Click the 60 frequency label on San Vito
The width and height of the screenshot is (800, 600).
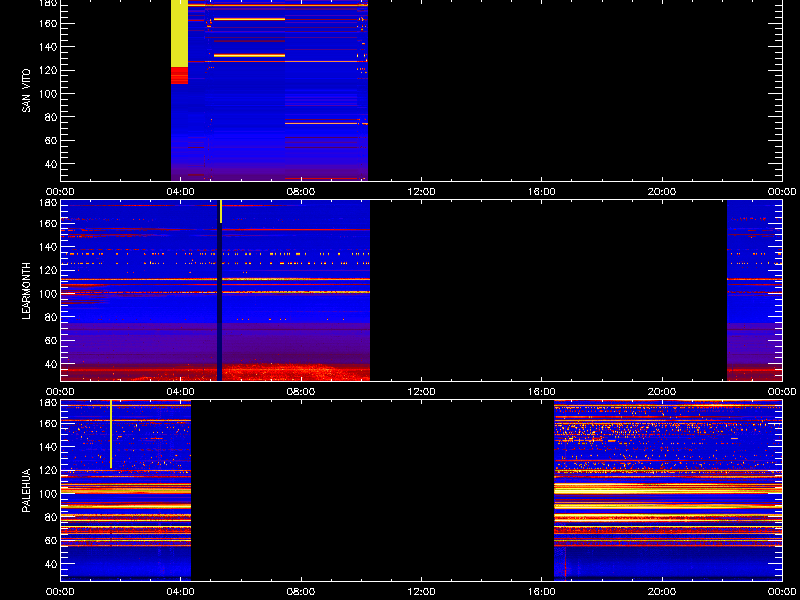[x=52, y=140]
